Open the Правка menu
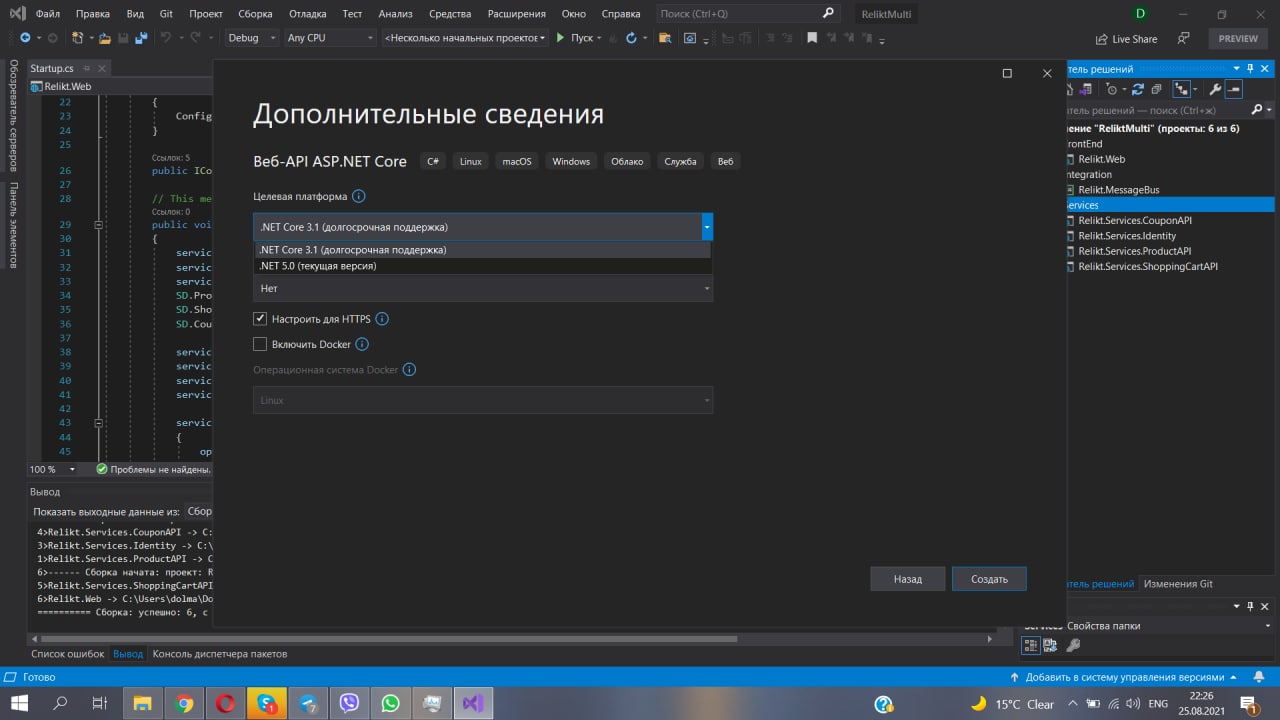This screenshot has width=1280, height=720. pyautogui.click(x=93, y=14)
